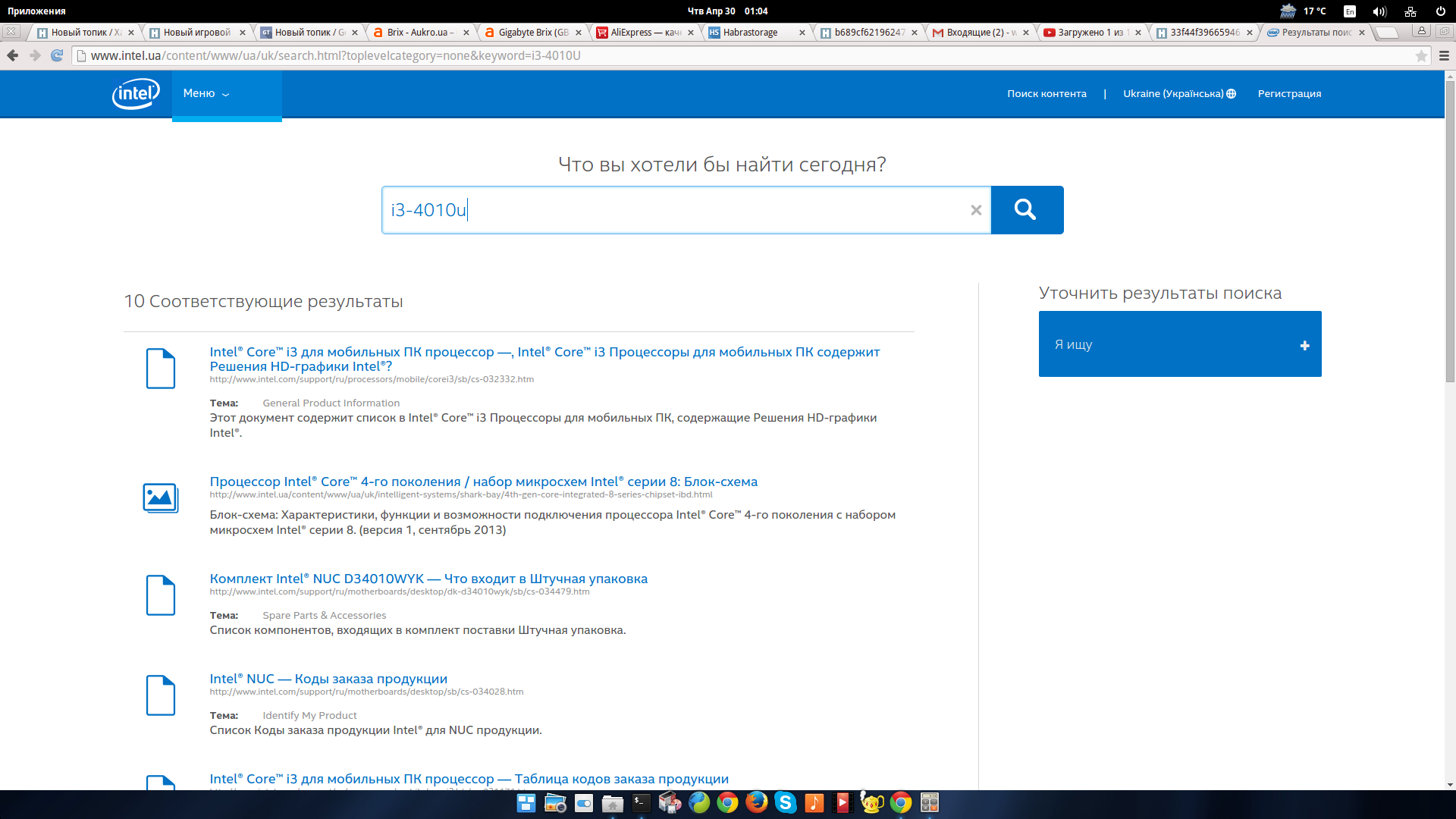The image size is (1456, 819).
Task: Open the Процессор Intel Core 4-го поколения Блок-схема link
Action: (x=484, y=482)
